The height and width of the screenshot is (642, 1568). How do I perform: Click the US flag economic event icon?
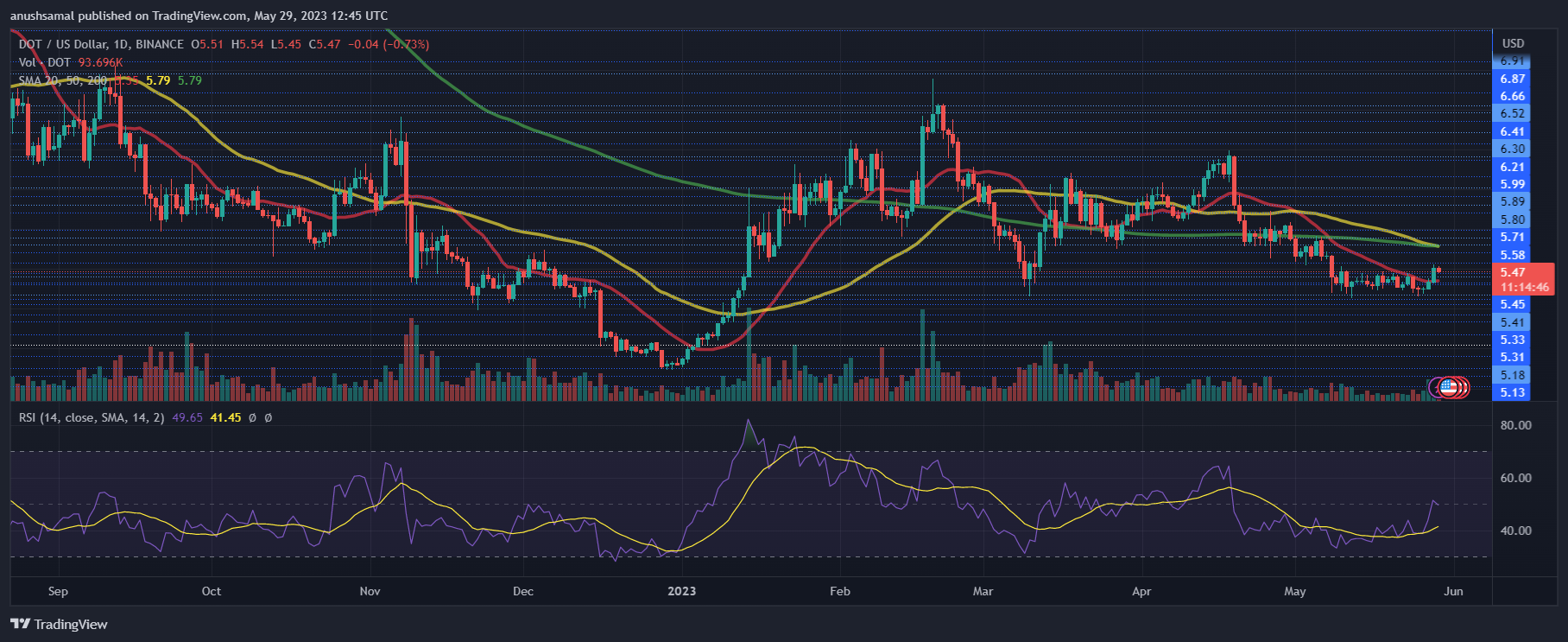point(1449,387)
